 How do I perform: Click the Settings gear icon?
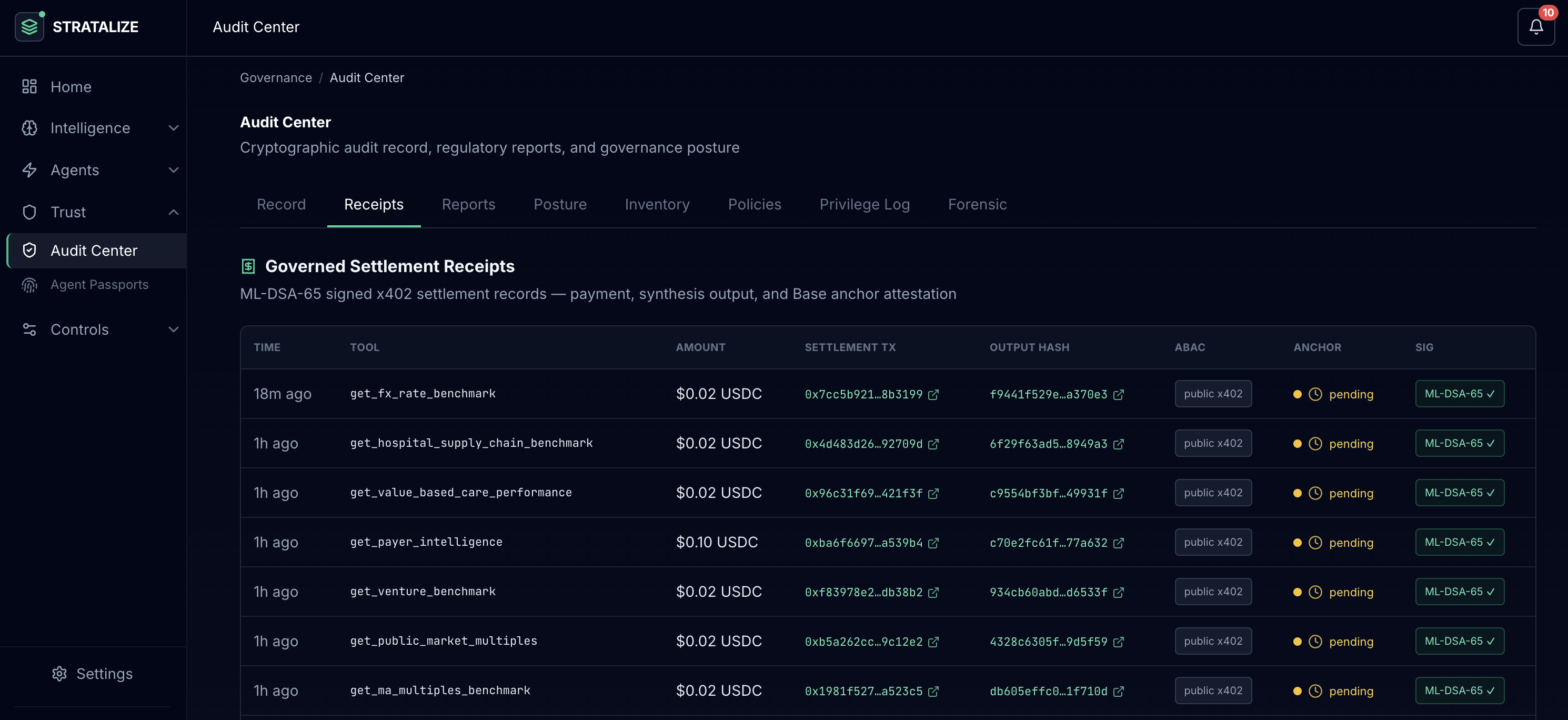pyautogui.click(x=59, y=673)
